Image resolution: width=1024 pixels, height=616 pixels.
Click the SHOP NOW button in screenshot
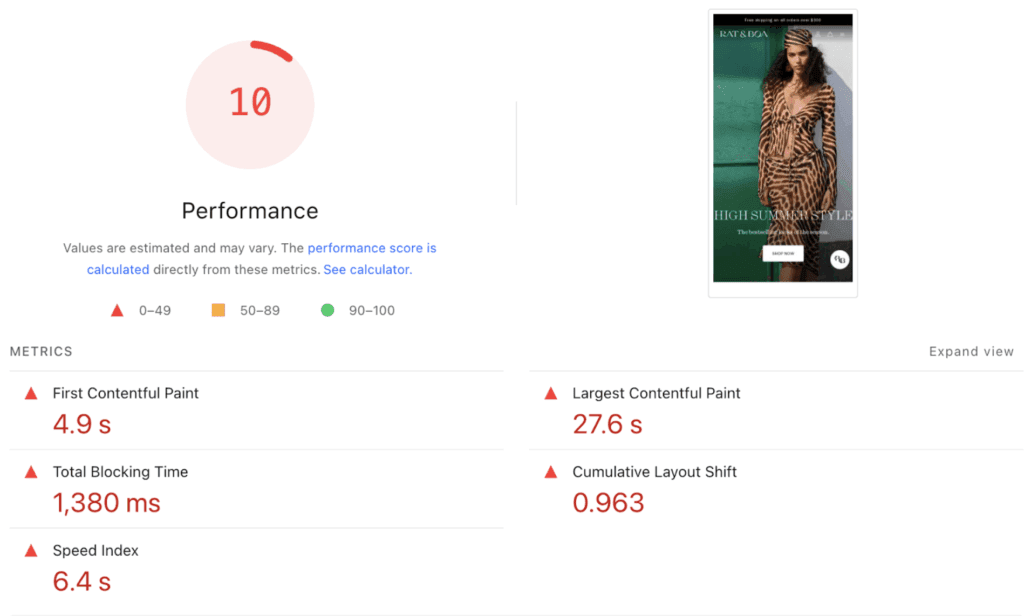click(782, 253)
